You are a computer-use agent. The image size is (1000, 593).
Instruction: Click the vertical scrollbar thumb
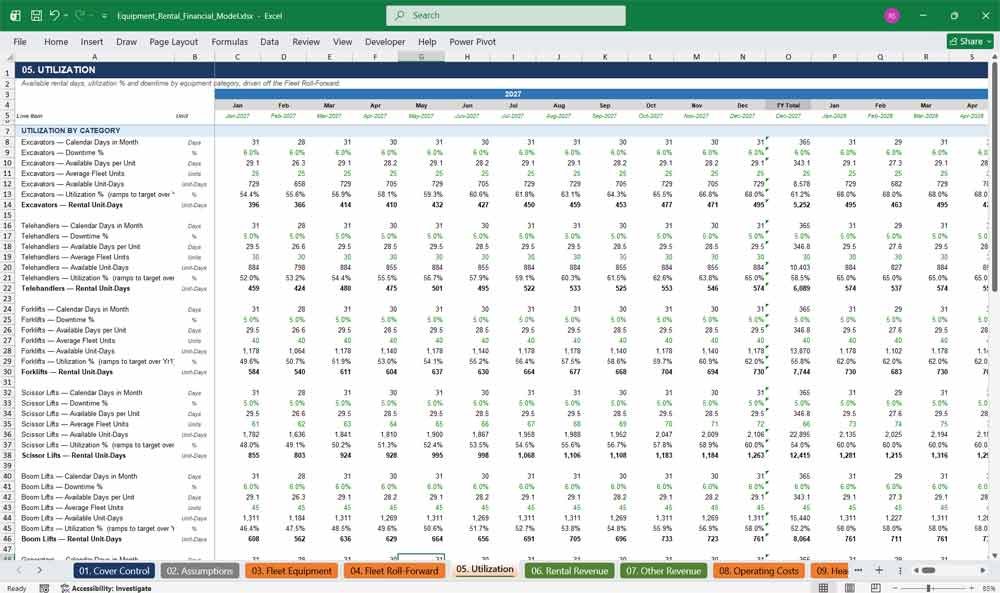point(994,179)
